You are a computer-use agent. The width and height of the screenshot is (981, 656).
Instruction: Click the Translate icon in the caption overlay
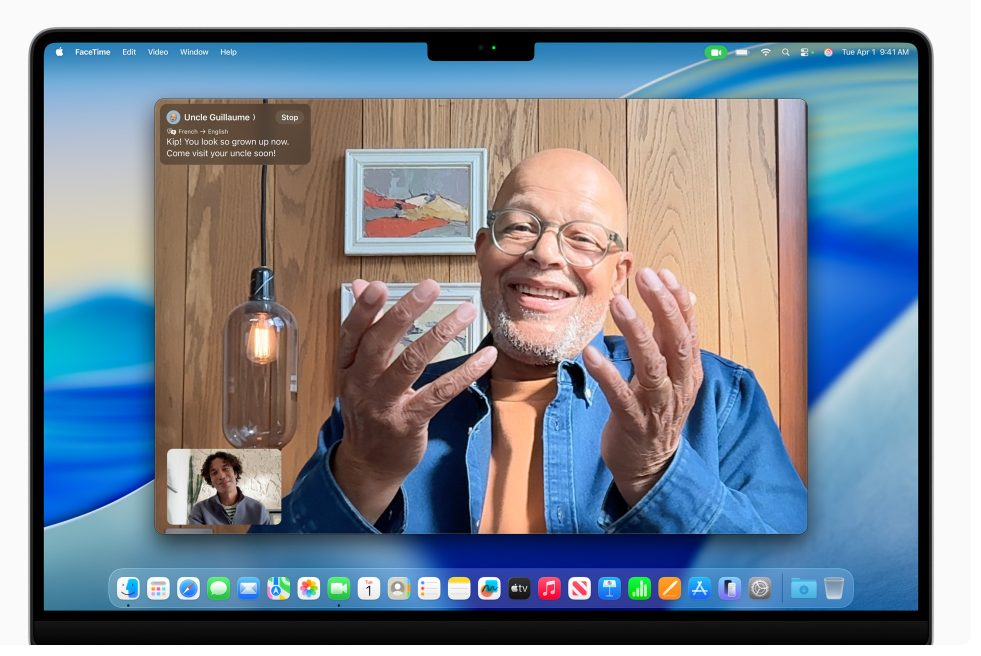172,130
